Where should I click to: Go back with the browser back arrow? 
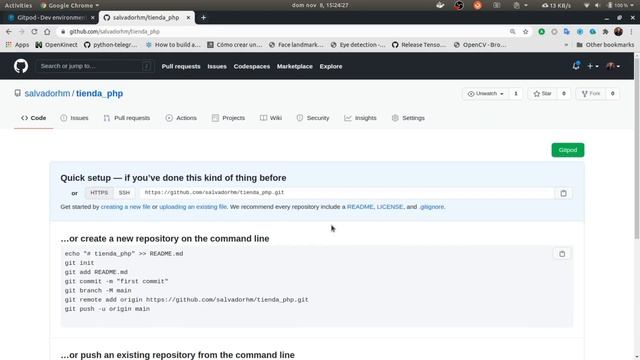[9, 31]
